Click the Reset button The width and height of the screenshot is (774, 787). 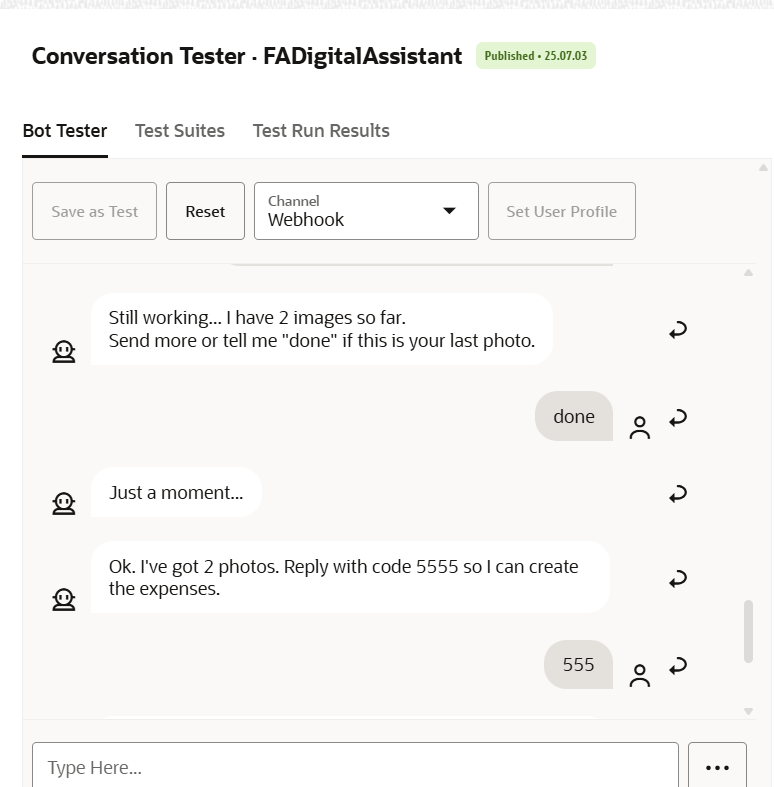[x=205, y=211]
